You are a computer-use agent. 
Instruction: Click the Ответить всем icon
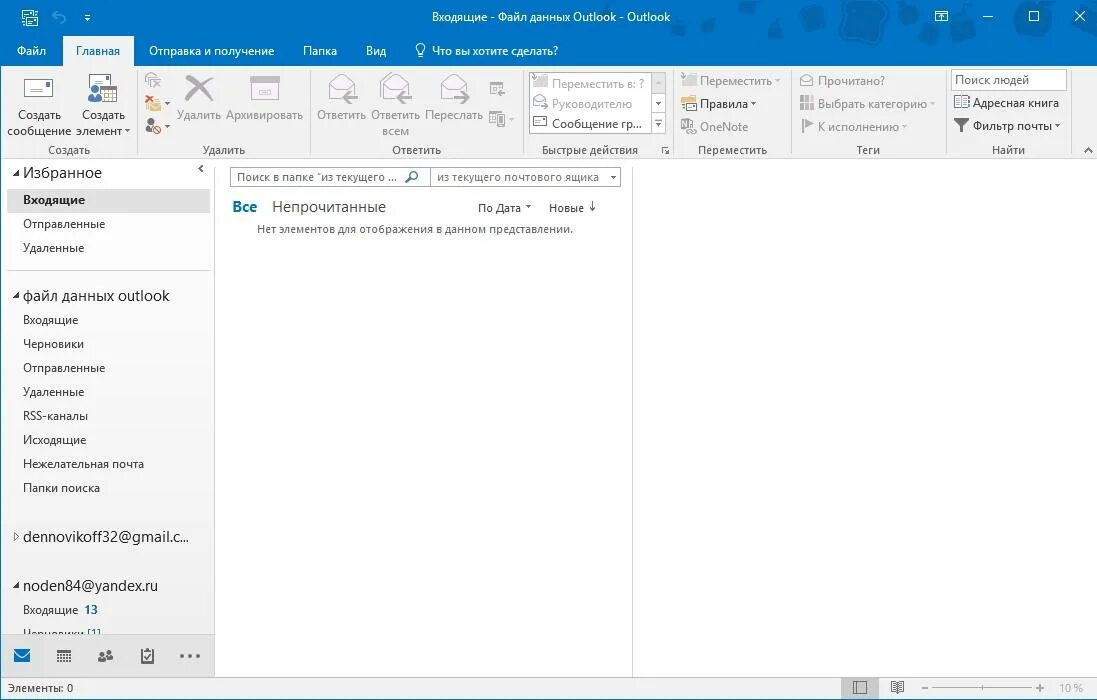(x=395, y=89)
